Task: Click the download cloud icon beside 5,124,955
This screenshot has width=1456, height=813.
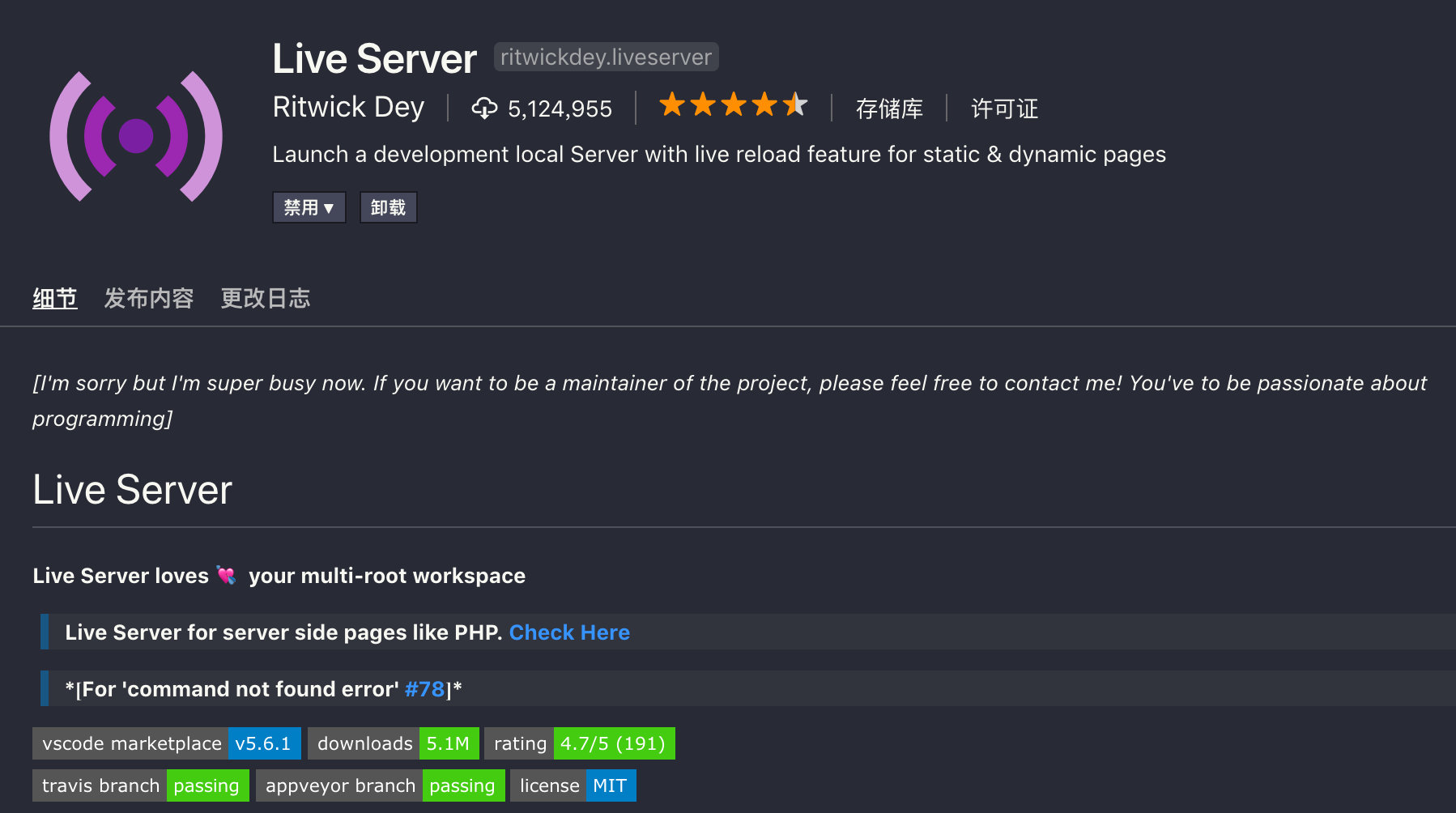Action: pos(484,108)
